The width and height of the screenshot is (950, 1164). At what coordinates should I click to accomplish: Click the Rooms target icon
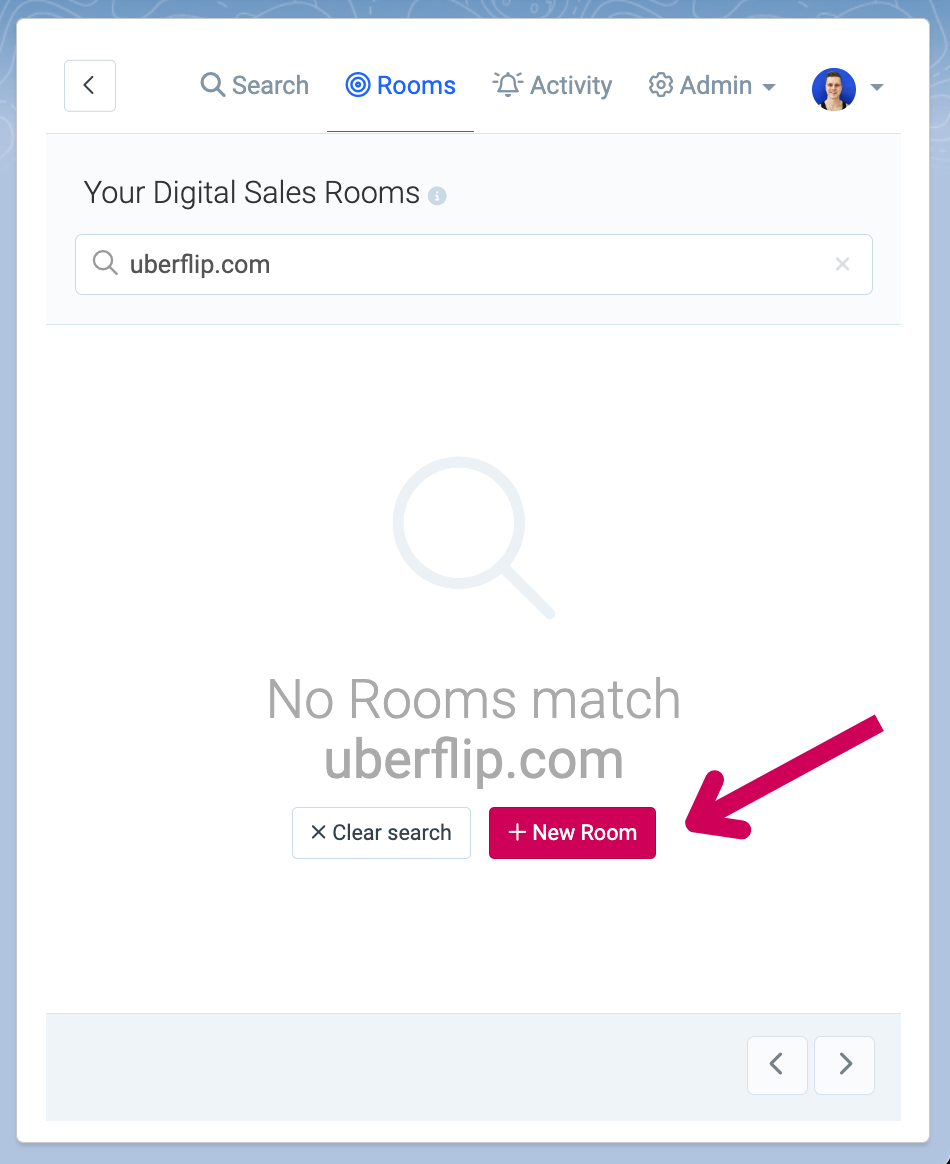358,85
